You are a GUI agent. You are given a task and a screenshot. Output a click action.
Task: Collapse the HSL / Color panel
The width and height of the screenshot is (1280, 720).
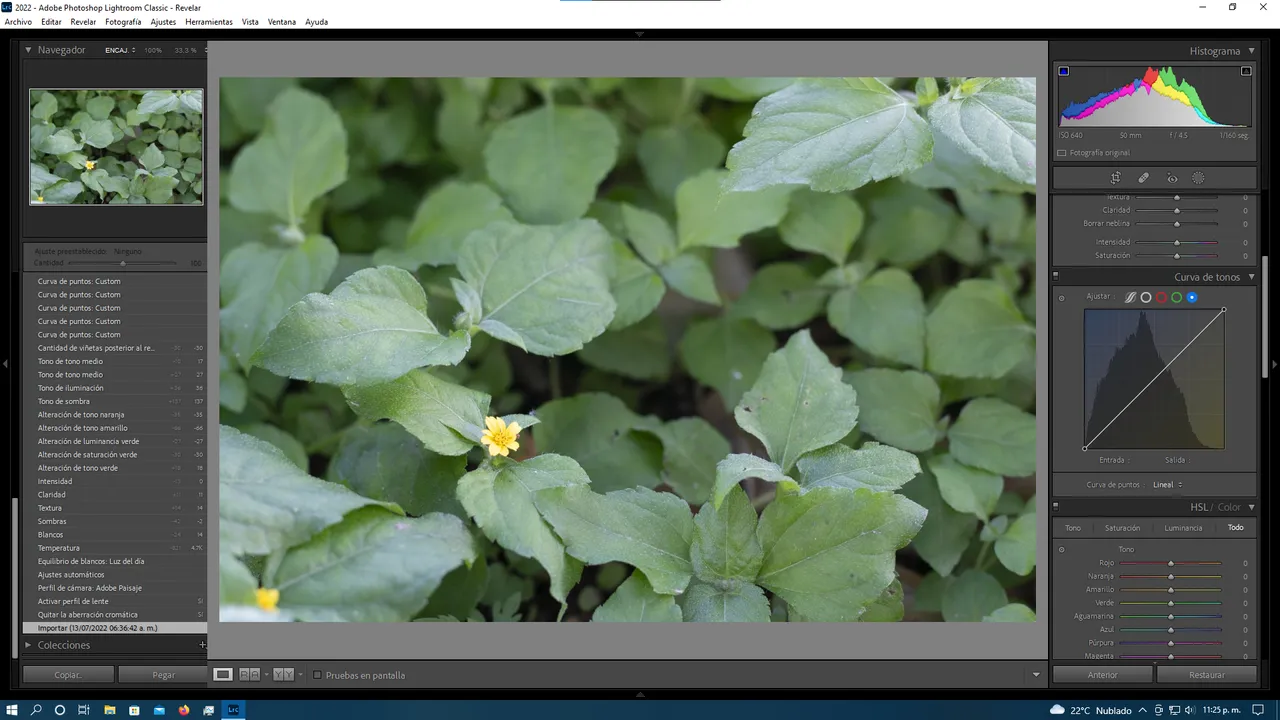coord(1251,507)
